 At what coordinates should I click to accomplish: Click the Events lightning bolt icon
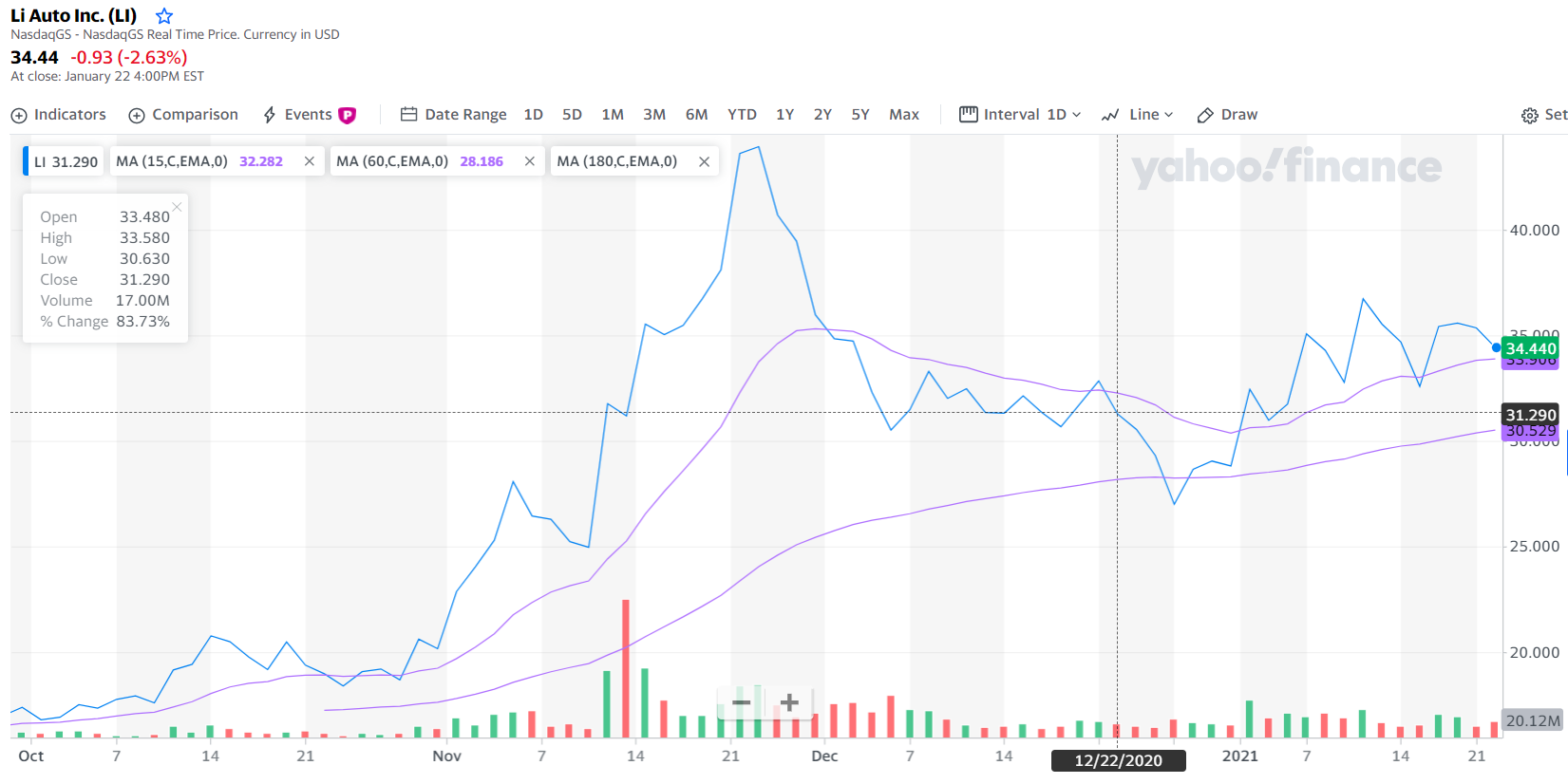coord(270,115)
